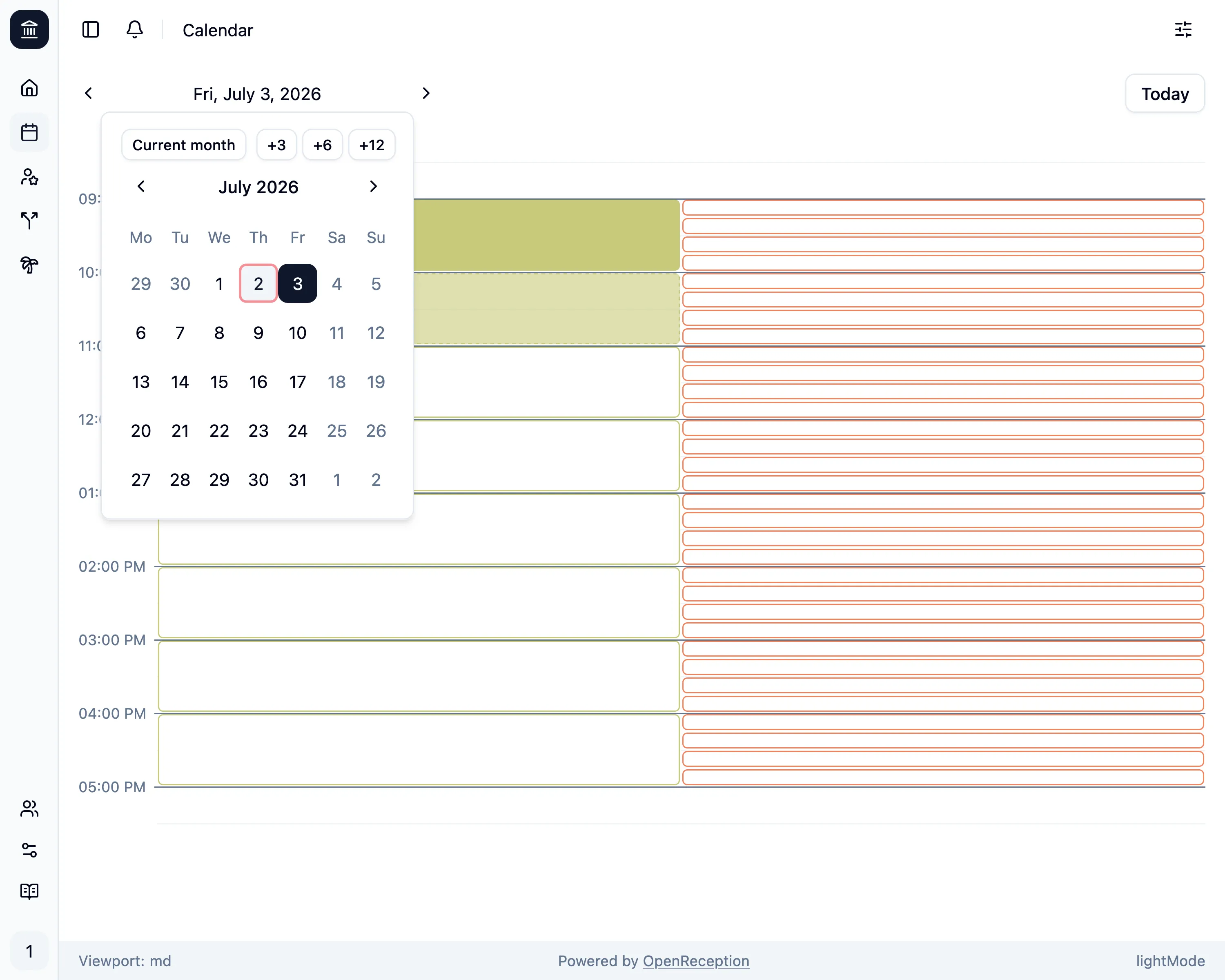
Task: Select the highlighted July 3 day
Action: pyautogui.click(x=298, y=283)
